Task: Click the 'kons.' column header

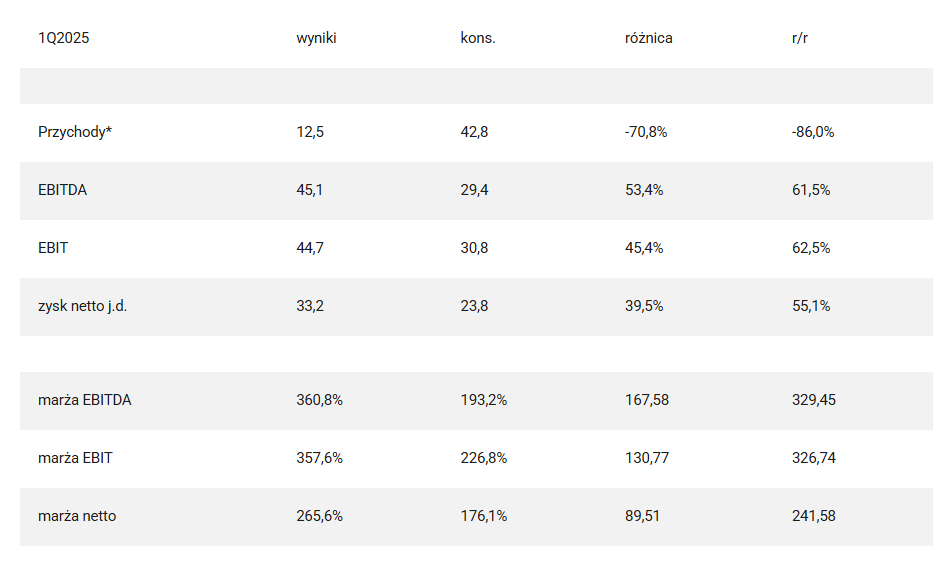Action: point(478,38)
